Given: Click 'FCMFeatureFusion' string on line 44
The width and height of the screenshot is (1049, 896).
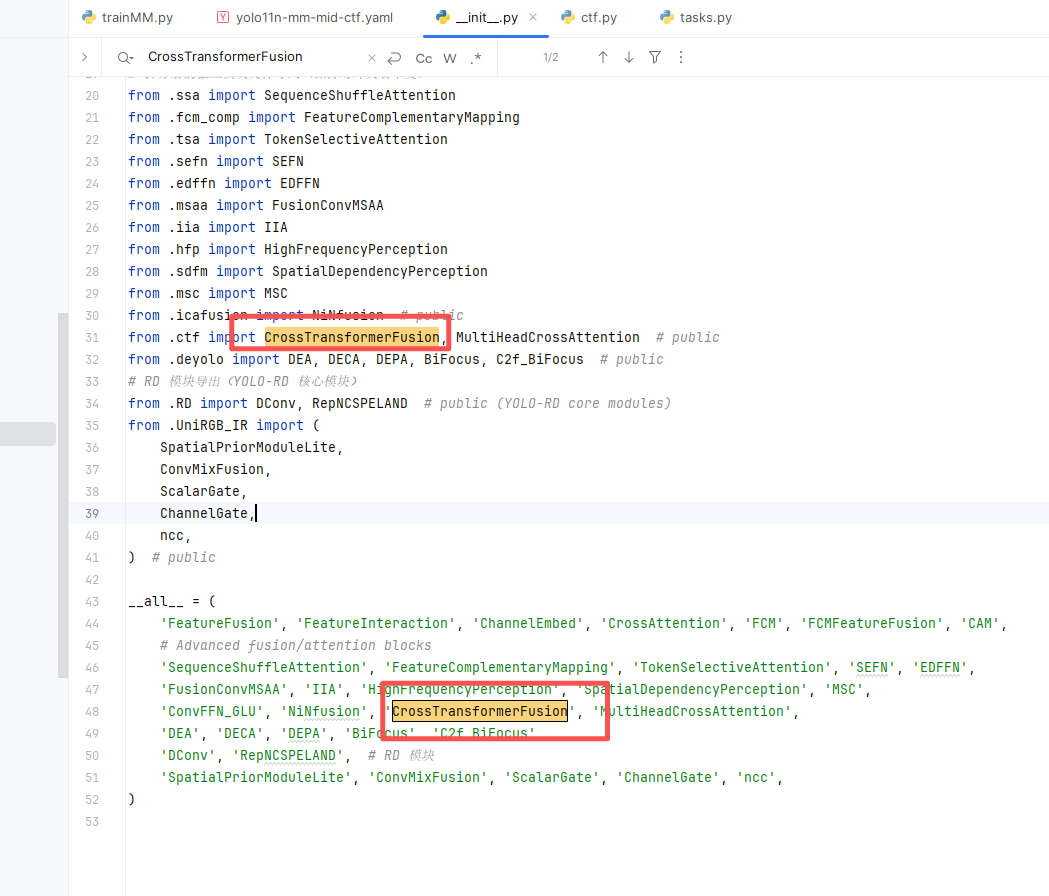Looking at the screenshot, I should click(x=872, y=624).
